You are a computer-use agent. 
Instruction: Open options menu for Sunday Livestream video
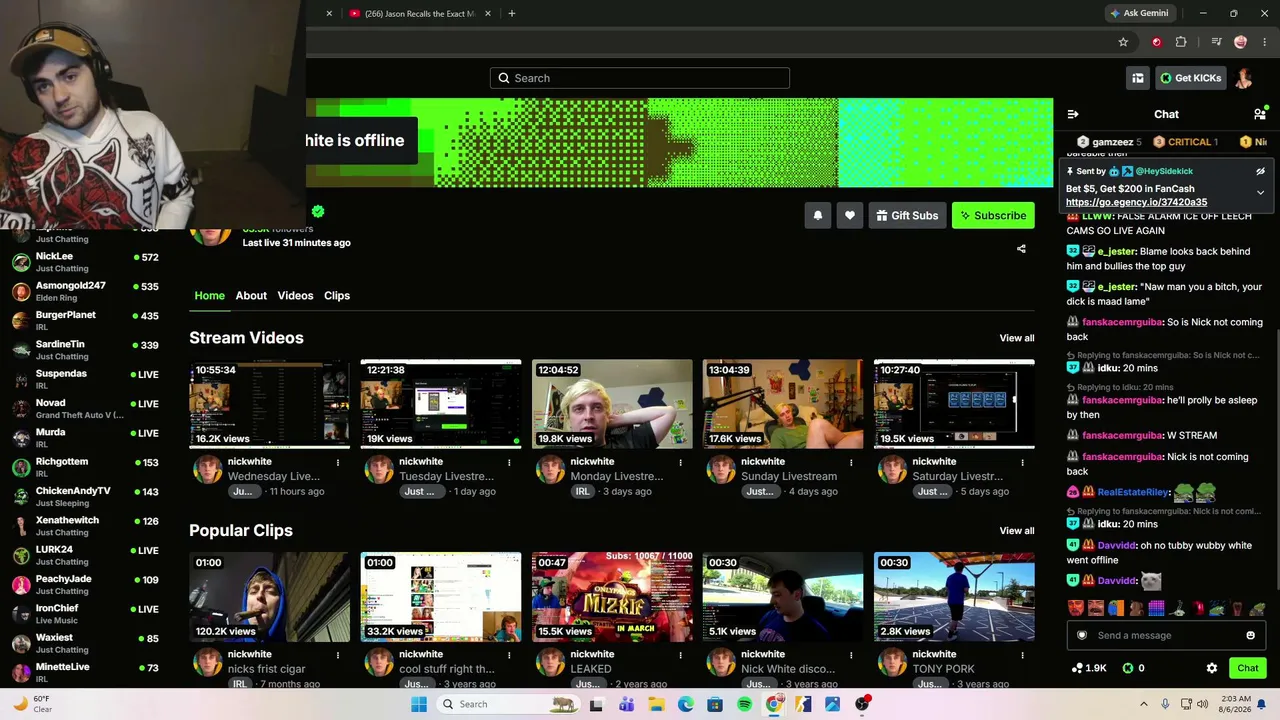[851, 462]
